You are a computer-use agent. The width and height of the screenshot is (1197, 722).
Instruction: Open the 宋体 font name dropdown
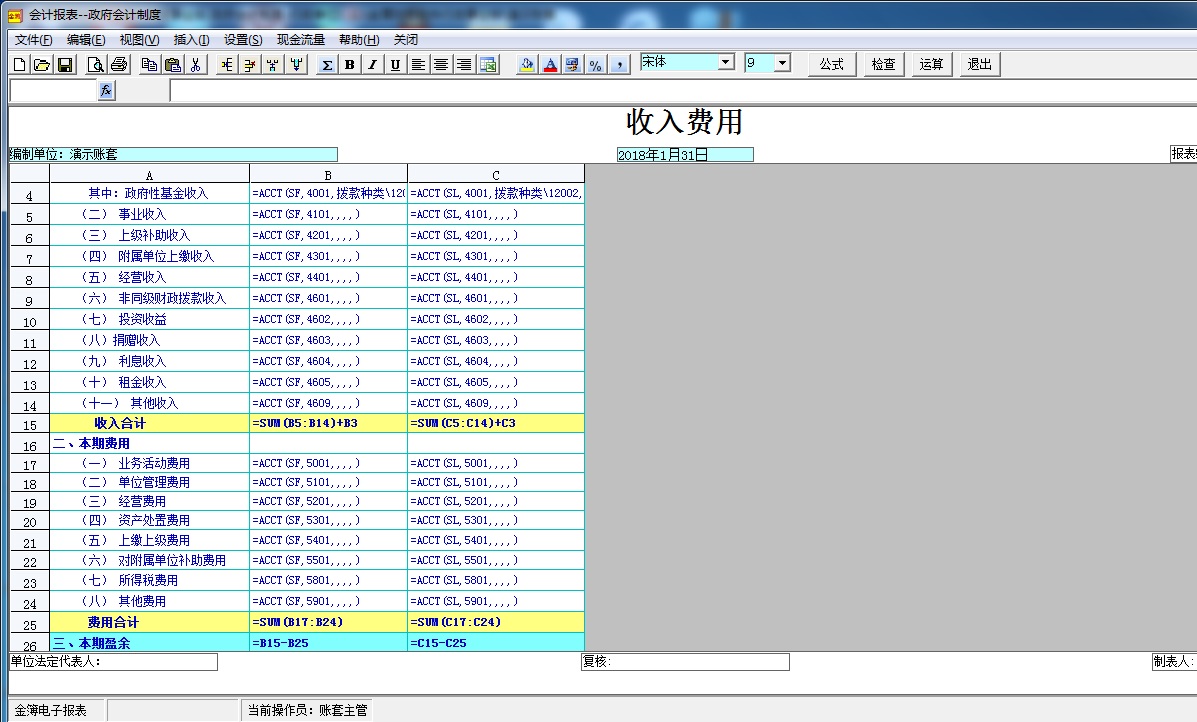pos(726,63)
